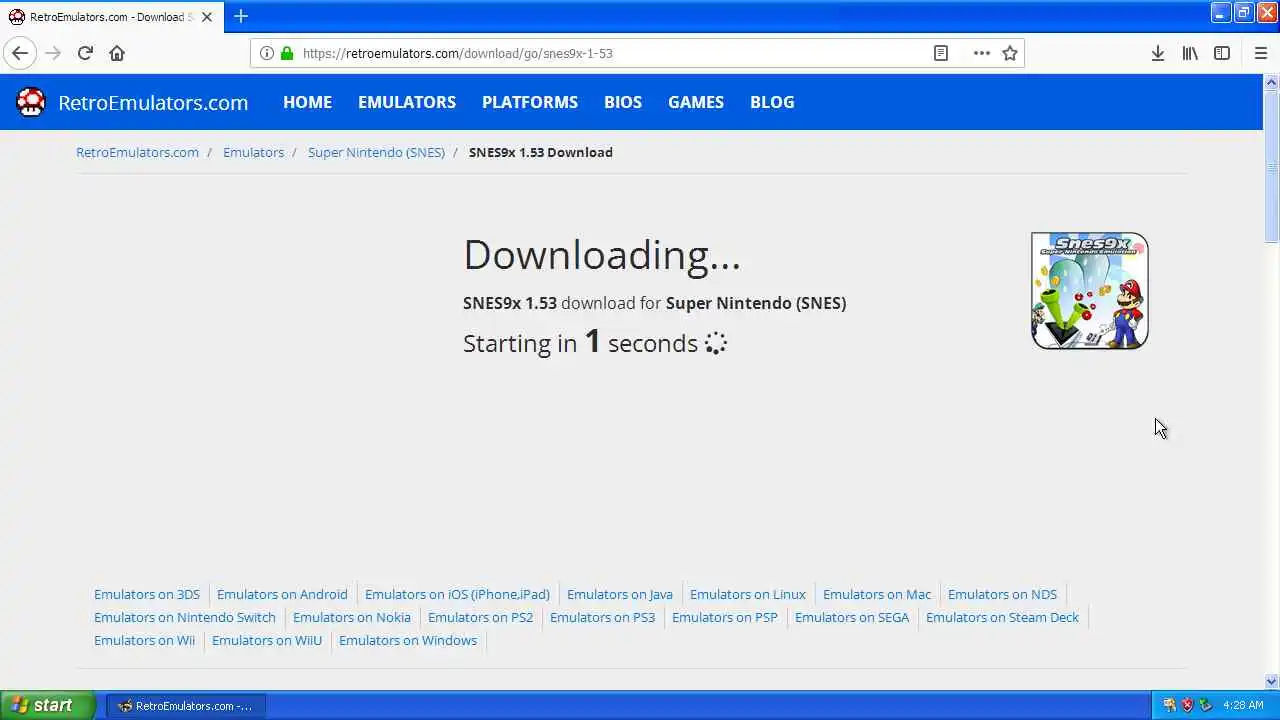Open Emulators on Wii link
Screen dimensions: 1280x720
click(144, 640)
